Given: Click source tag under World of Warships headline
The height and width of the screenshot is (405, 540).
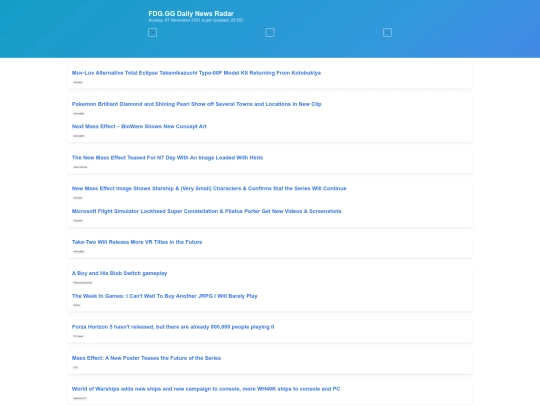Looking at the screenshot, I should (80, 398).
